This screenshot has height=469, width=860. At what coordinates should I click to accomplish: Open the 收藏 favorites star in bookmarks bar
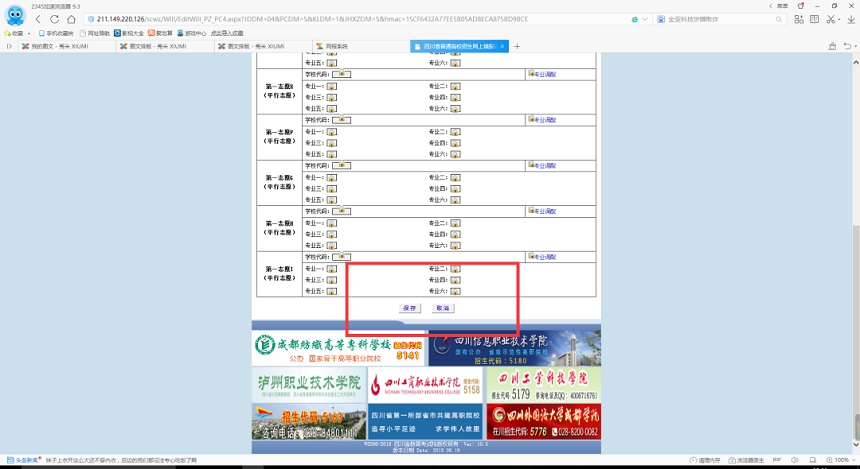click(x=12, y=33)
